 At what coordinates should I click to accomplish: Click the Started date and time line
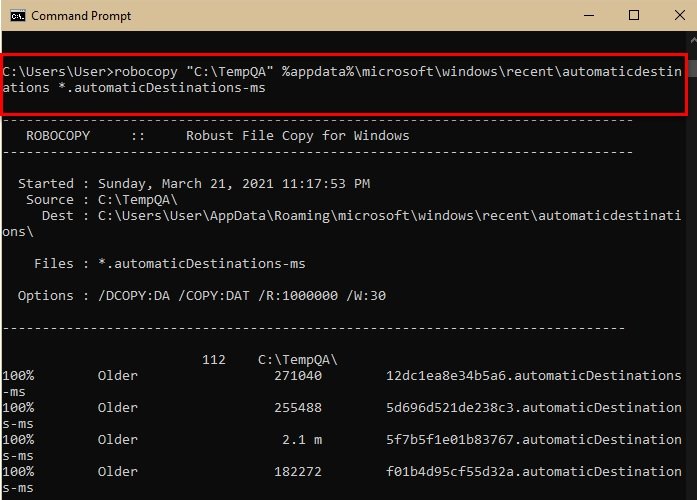point(194,183)
